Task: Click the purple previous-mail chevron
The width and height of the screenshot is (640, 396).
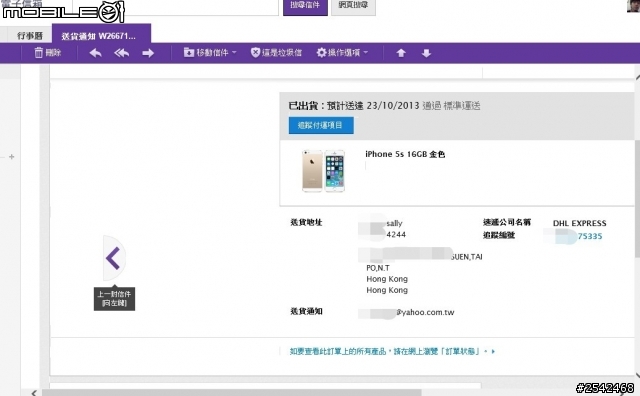Action: [x=113, y=258]
